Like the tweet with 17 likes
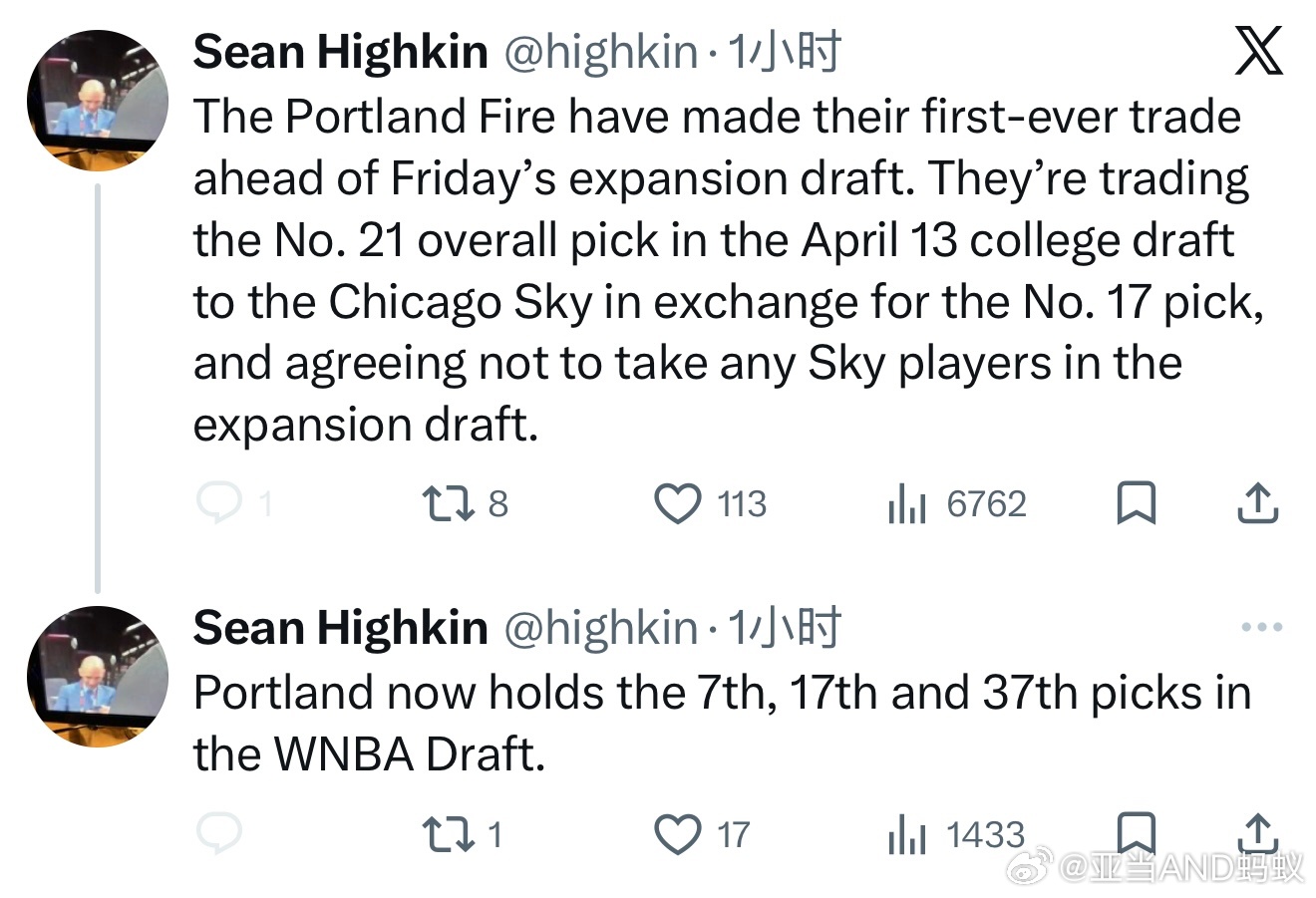1316x898 pixels. point(678,834)
